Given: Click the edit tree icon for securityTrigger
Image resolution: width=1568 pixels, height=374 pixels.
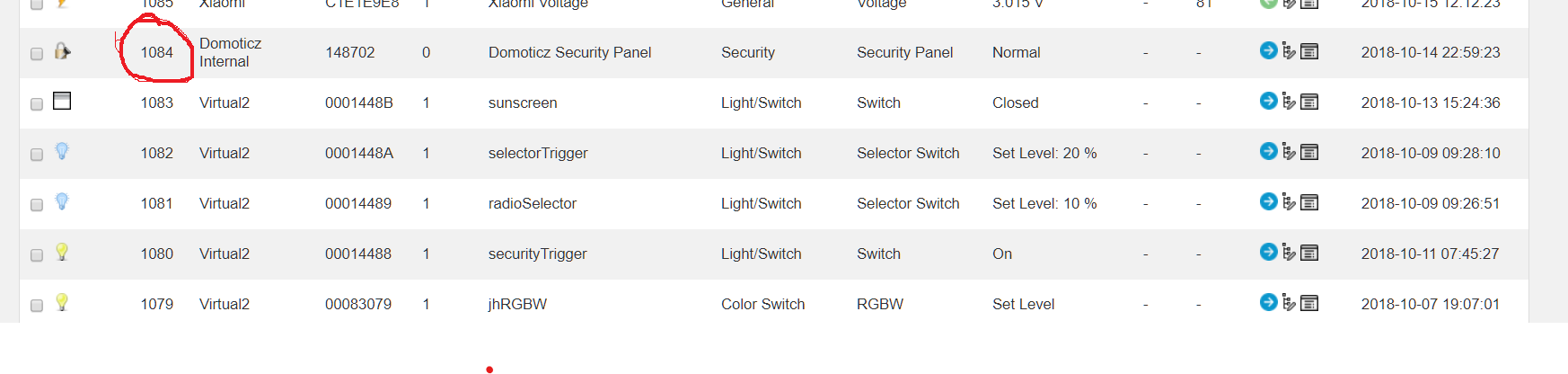Looking at the screenshot, I should [1289, 253].
